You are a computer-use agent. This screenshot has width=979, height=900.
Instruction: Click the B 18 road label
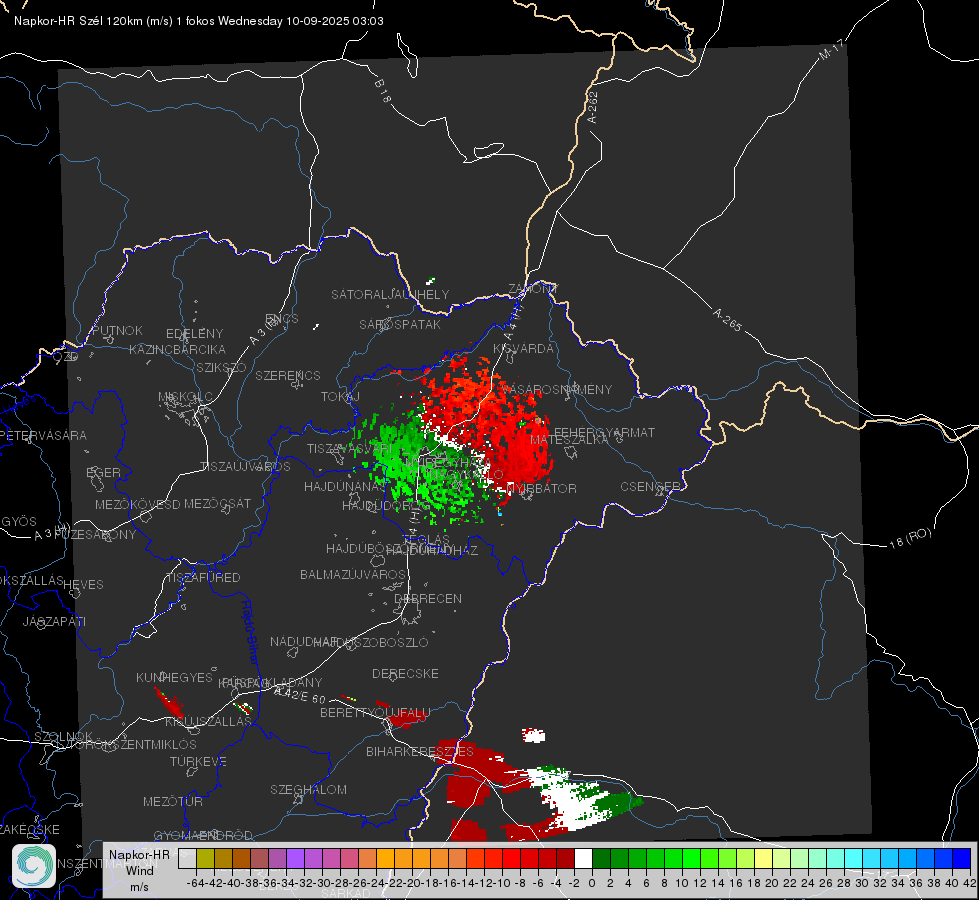point(383,91)
